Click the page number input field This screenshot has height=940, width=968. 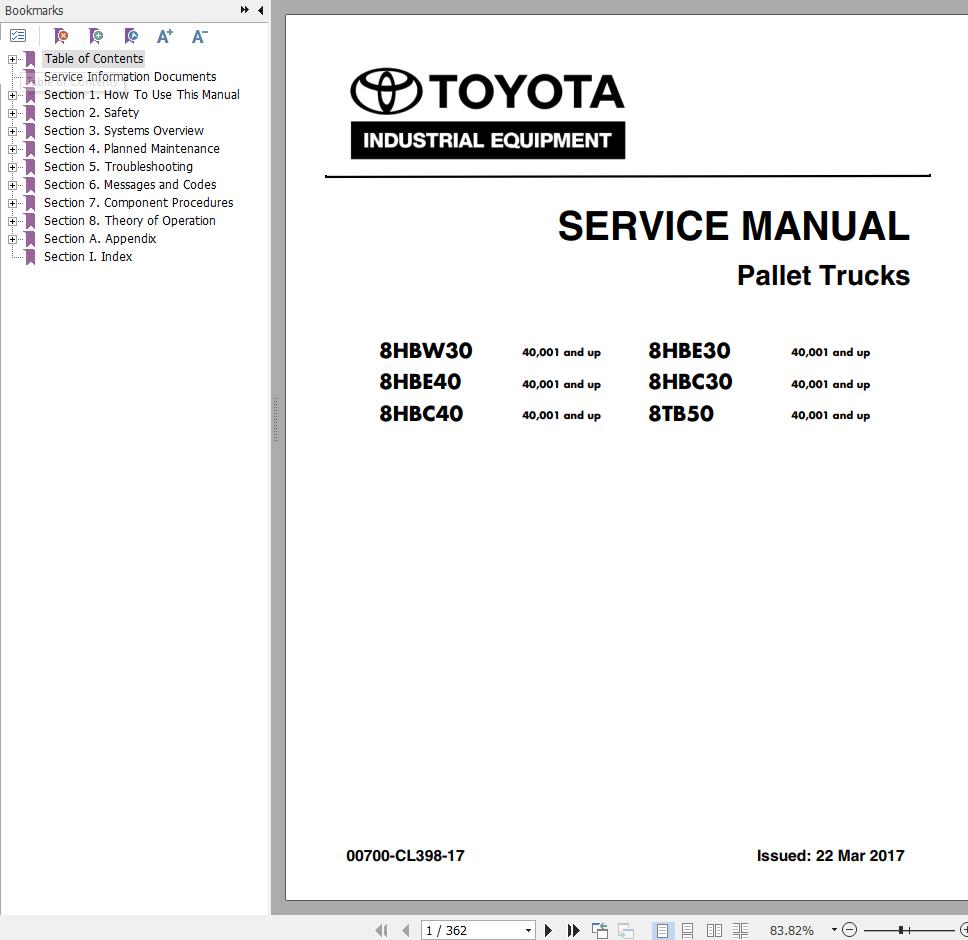[470, 930]
